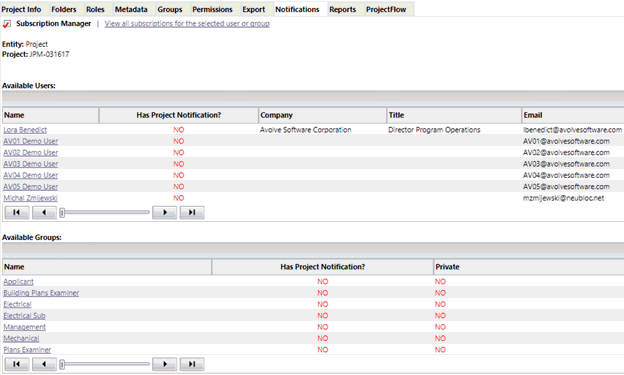Viewport: 624px width, 375px height.
Task: Sort users by Title column header
Action: (x=454, y=115)
